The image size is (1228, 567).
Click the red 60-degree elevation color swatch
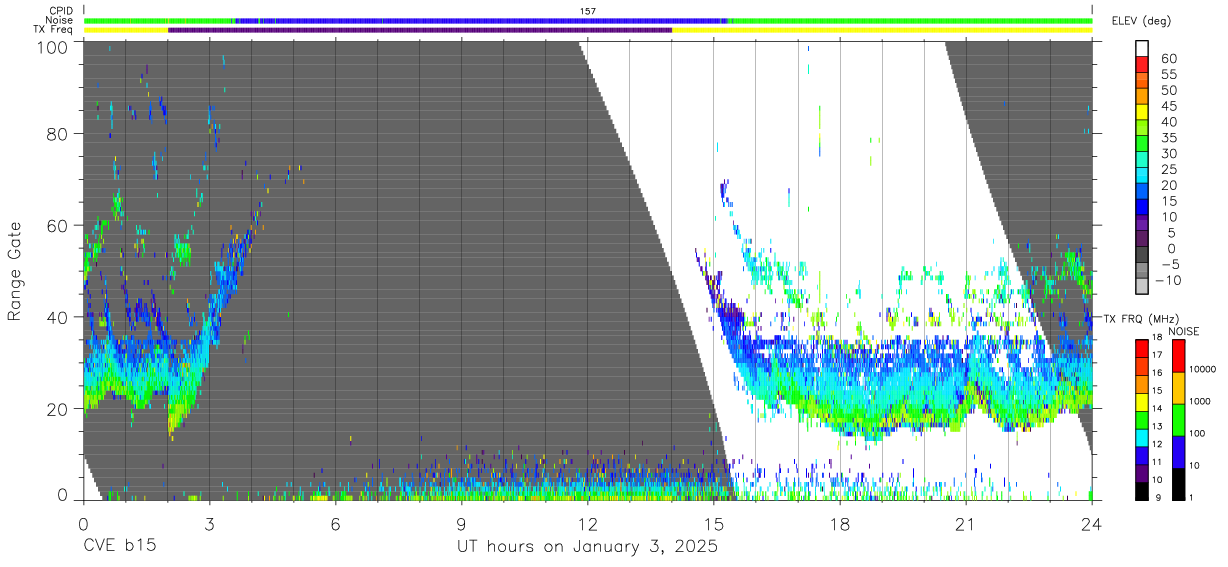[1142, 66]
